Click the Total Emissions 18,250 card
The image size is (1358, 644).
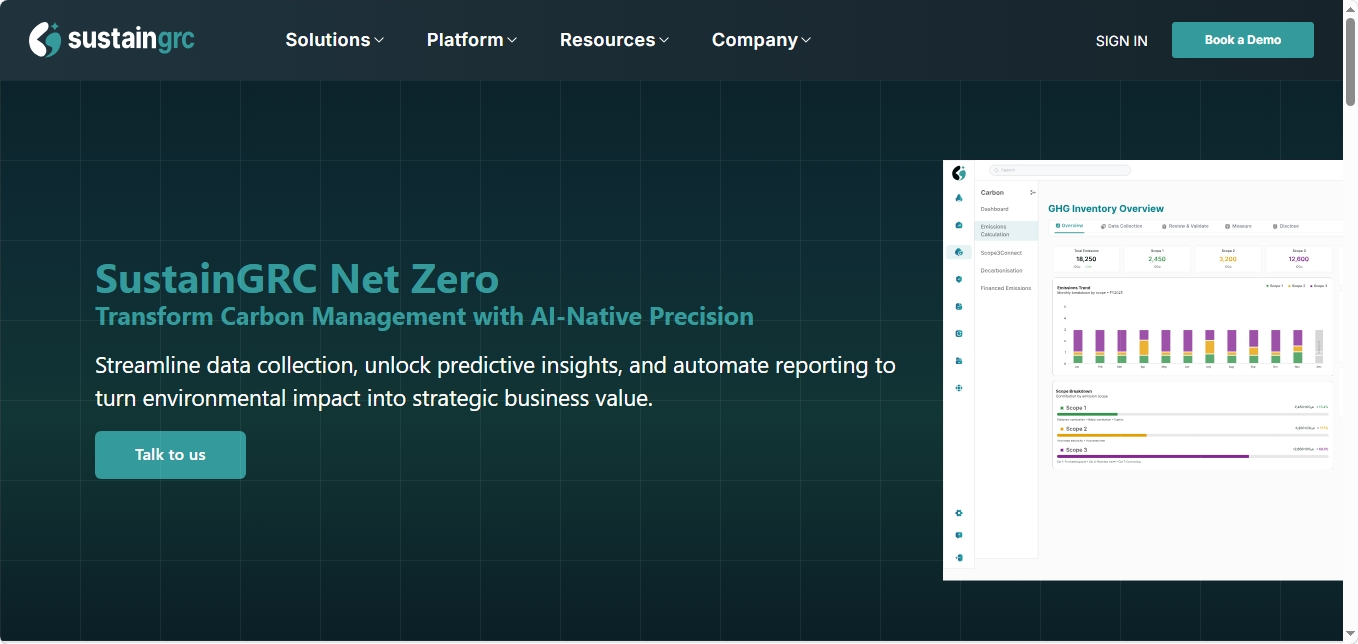pyautogui.click(x=1086, y=259)
